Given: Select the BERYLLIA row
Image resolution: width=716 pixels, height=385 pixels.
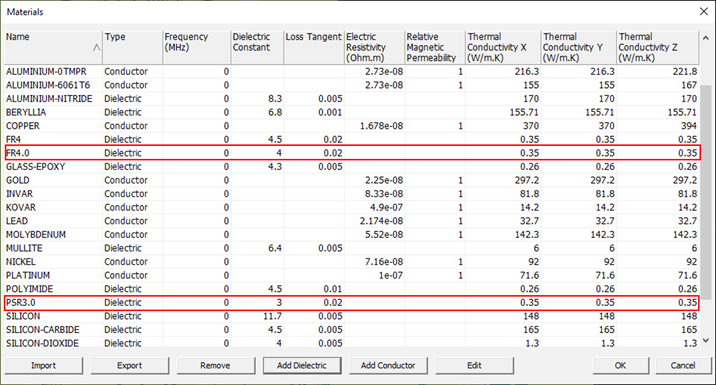Looking at the screenshot, I should (x=352, y=112).
